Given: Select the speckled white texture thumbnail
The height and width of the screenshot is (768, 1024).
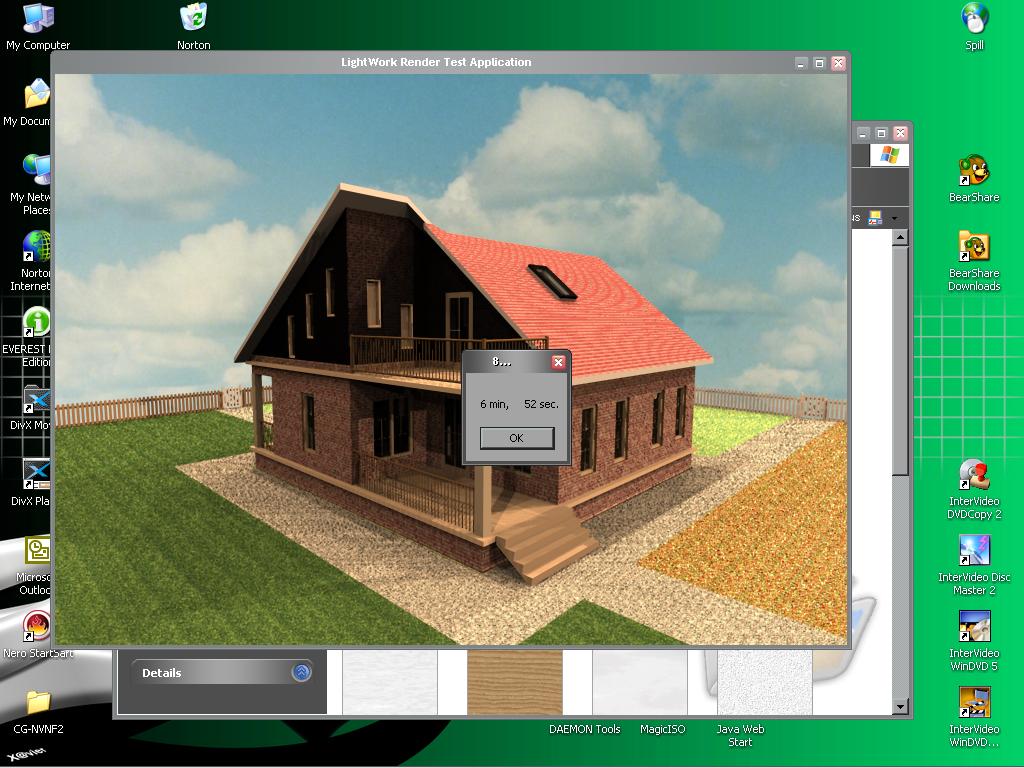Looking at the screenshot, I should tap(765, 681).
